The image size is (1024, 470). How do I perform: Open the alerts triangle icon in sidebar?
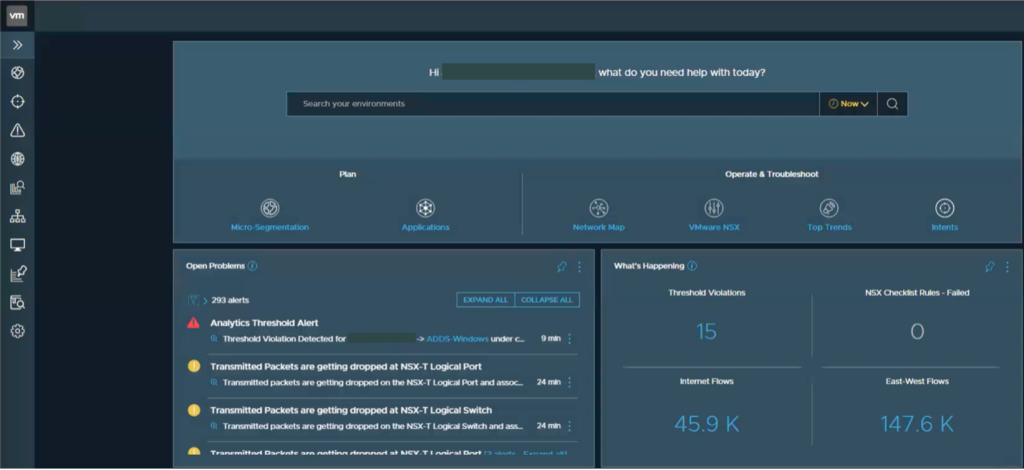pos(17,130)
